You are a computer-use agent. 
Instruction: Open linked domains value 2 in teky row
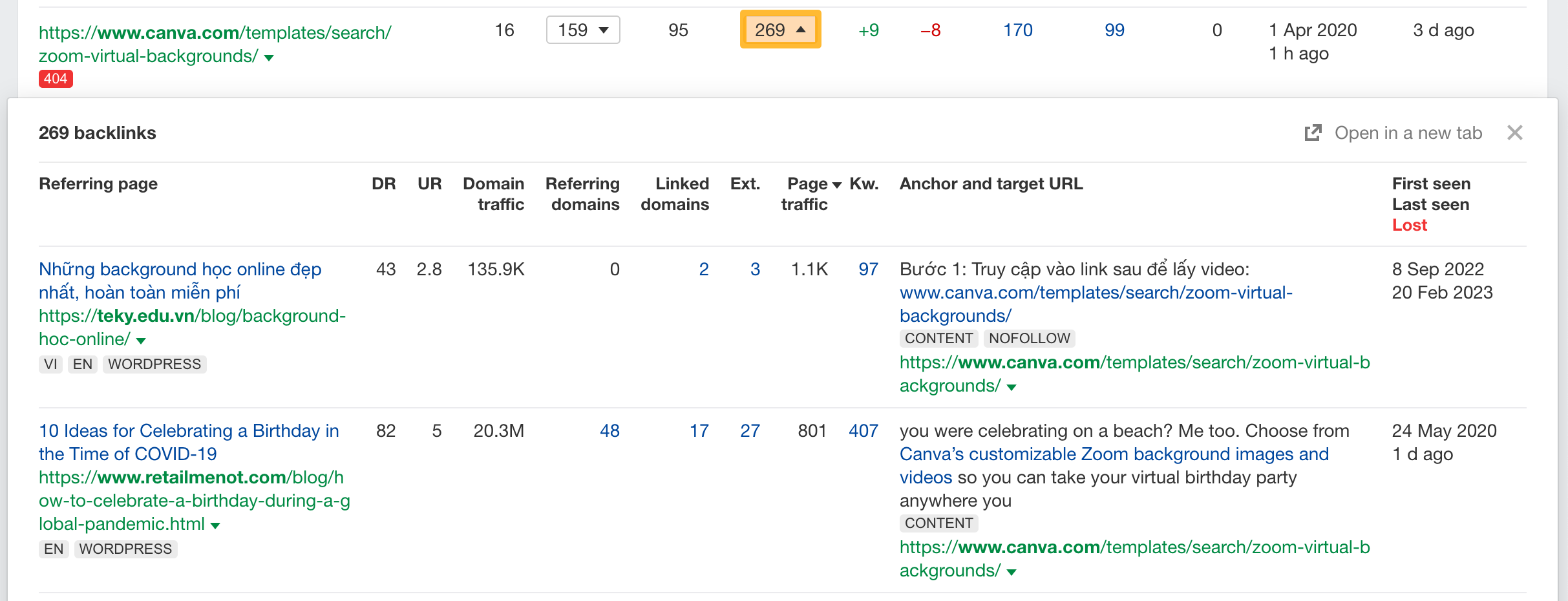coord(704,269)
